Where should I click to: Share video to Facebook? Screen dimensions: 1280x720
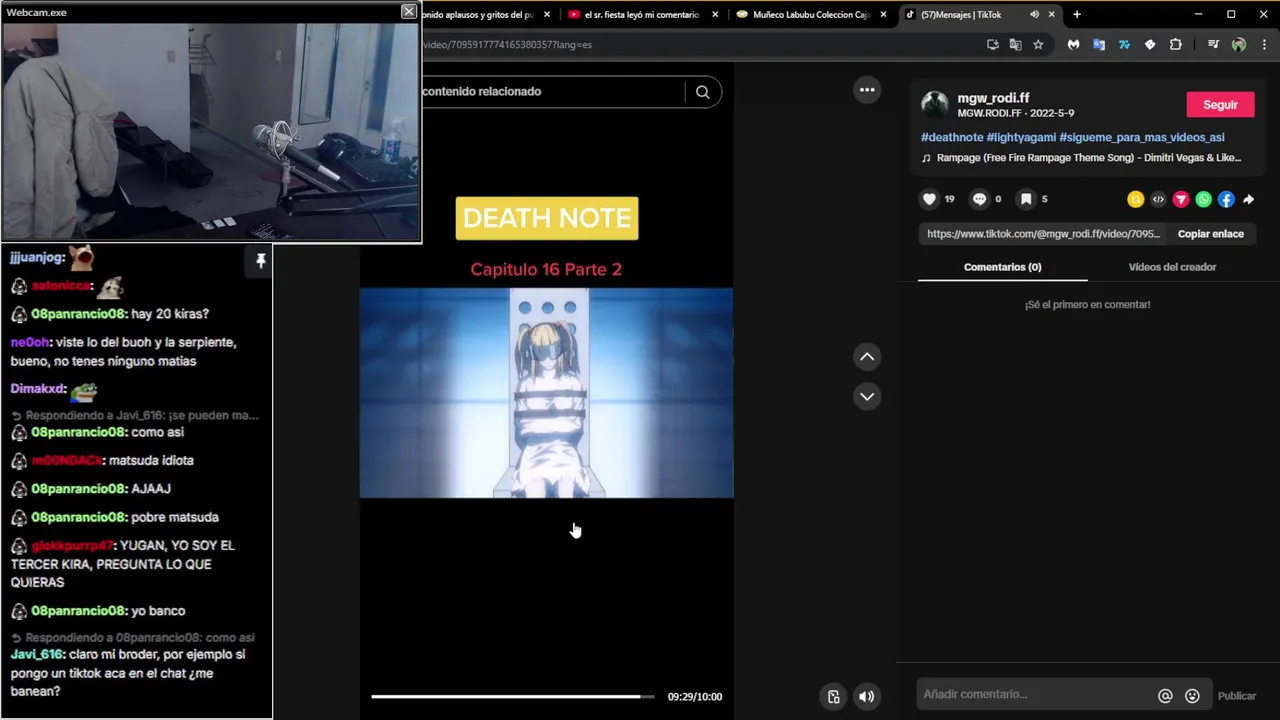[x=1226, y=200]
